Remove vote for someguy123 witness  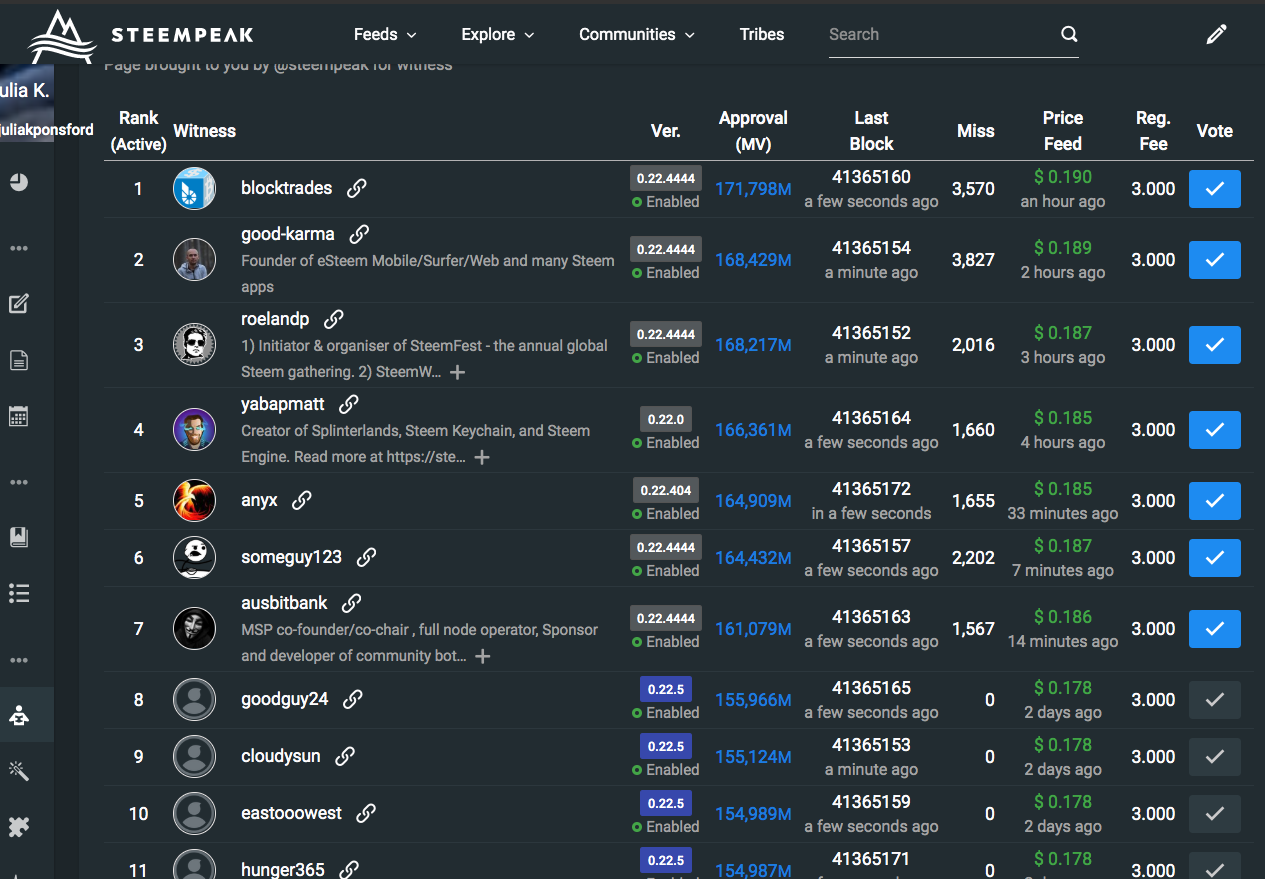(1215, 558)
